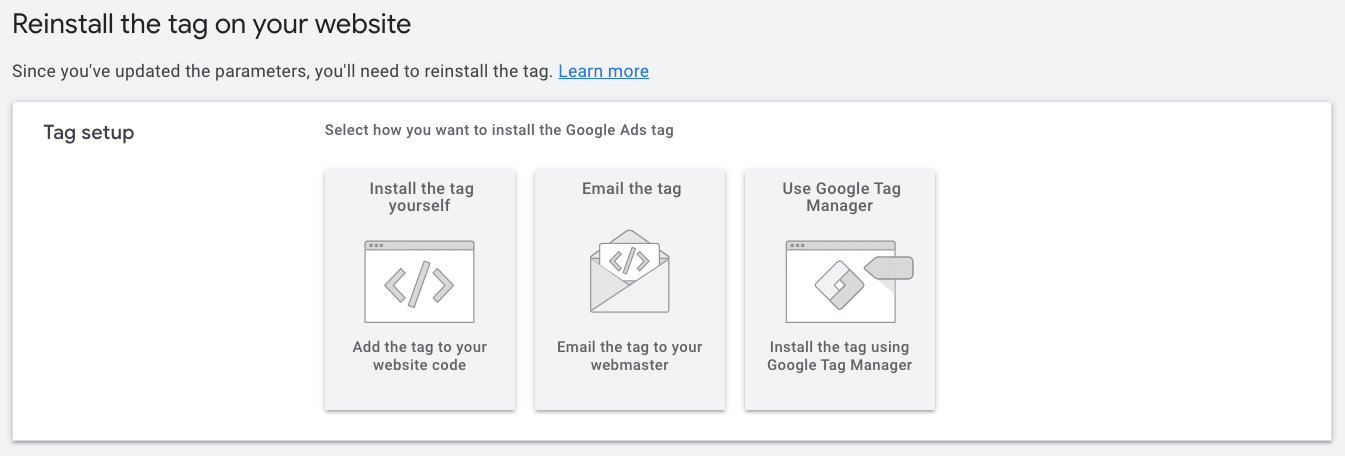The width and height of the screenshot is (1345, 456).
Task: Click the code brackets icon in the browser window illustration
Action: pyautogui.click(x=419, y=284)
